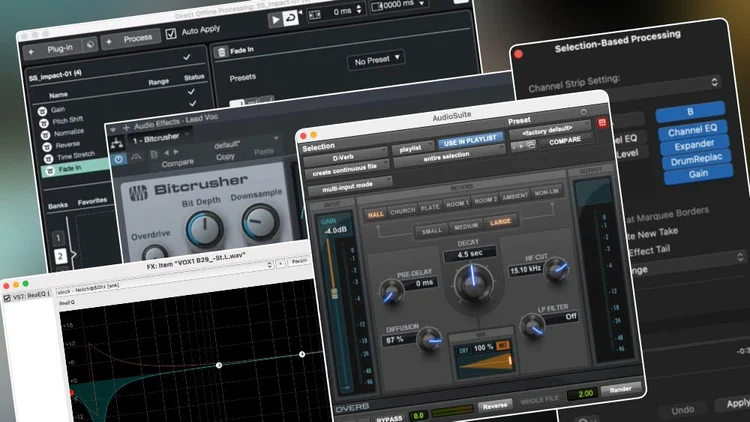Go to next preset arrow in Bitcrusher
Screen dimensions: 750x422
coord(176,152)
